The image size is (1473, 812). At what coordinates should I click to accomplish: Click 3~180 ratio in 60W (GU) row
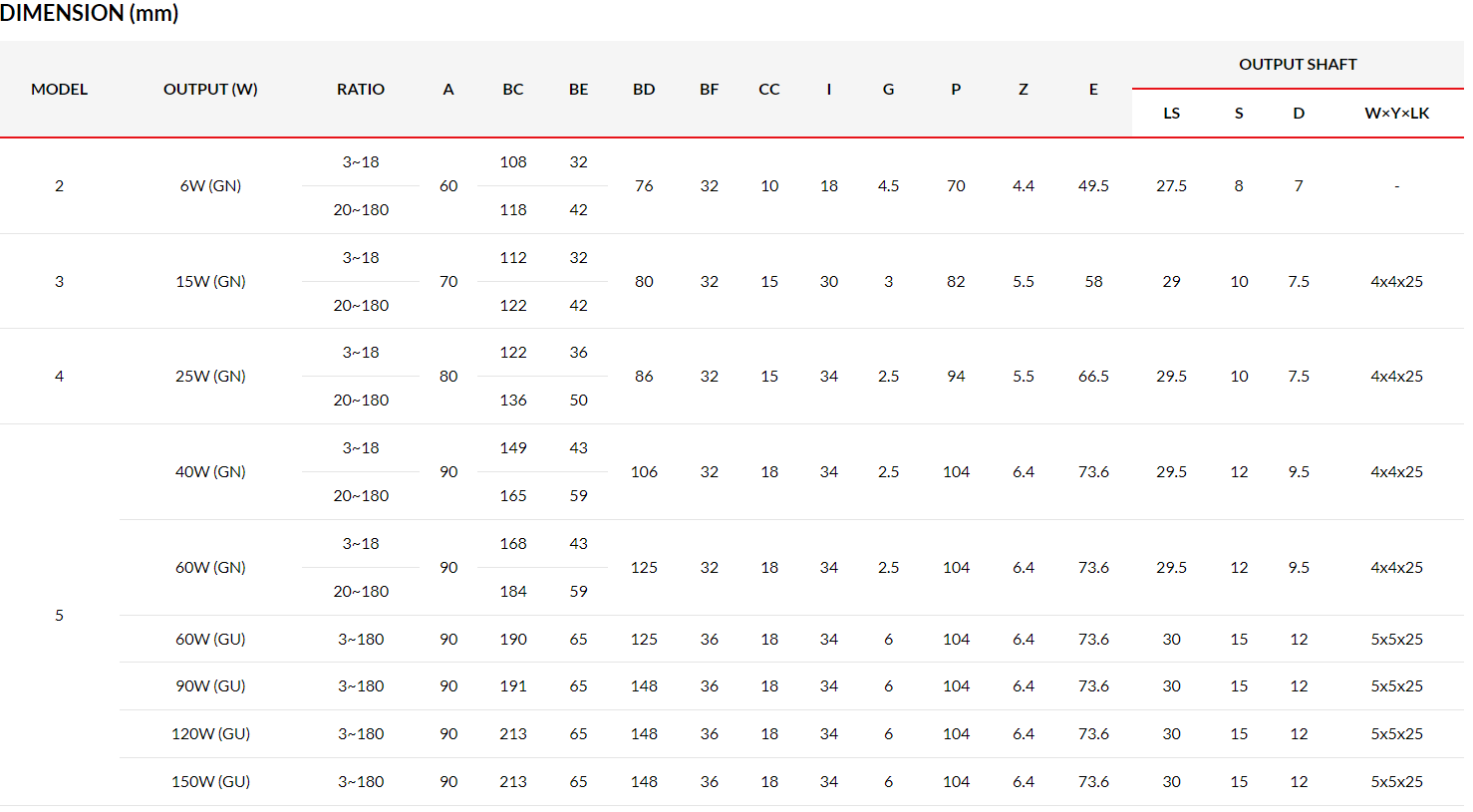tap(361, 639)
